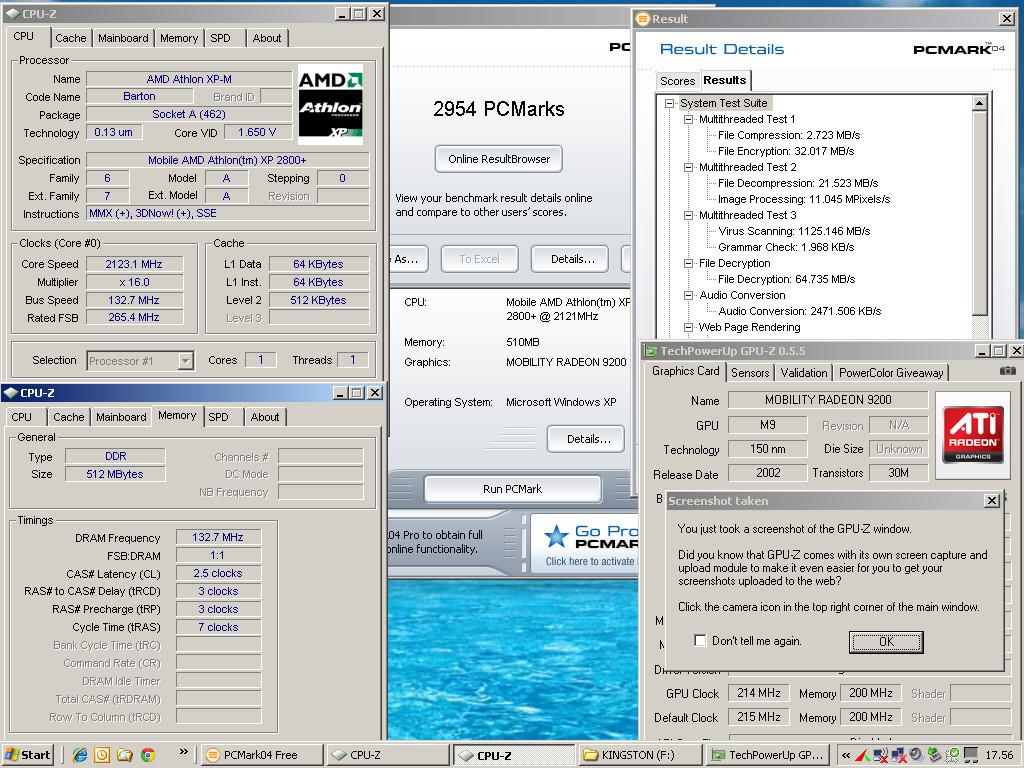Tick the Don't tell me again checkbox
This screenshot has width=1024, height=768.
700,641
